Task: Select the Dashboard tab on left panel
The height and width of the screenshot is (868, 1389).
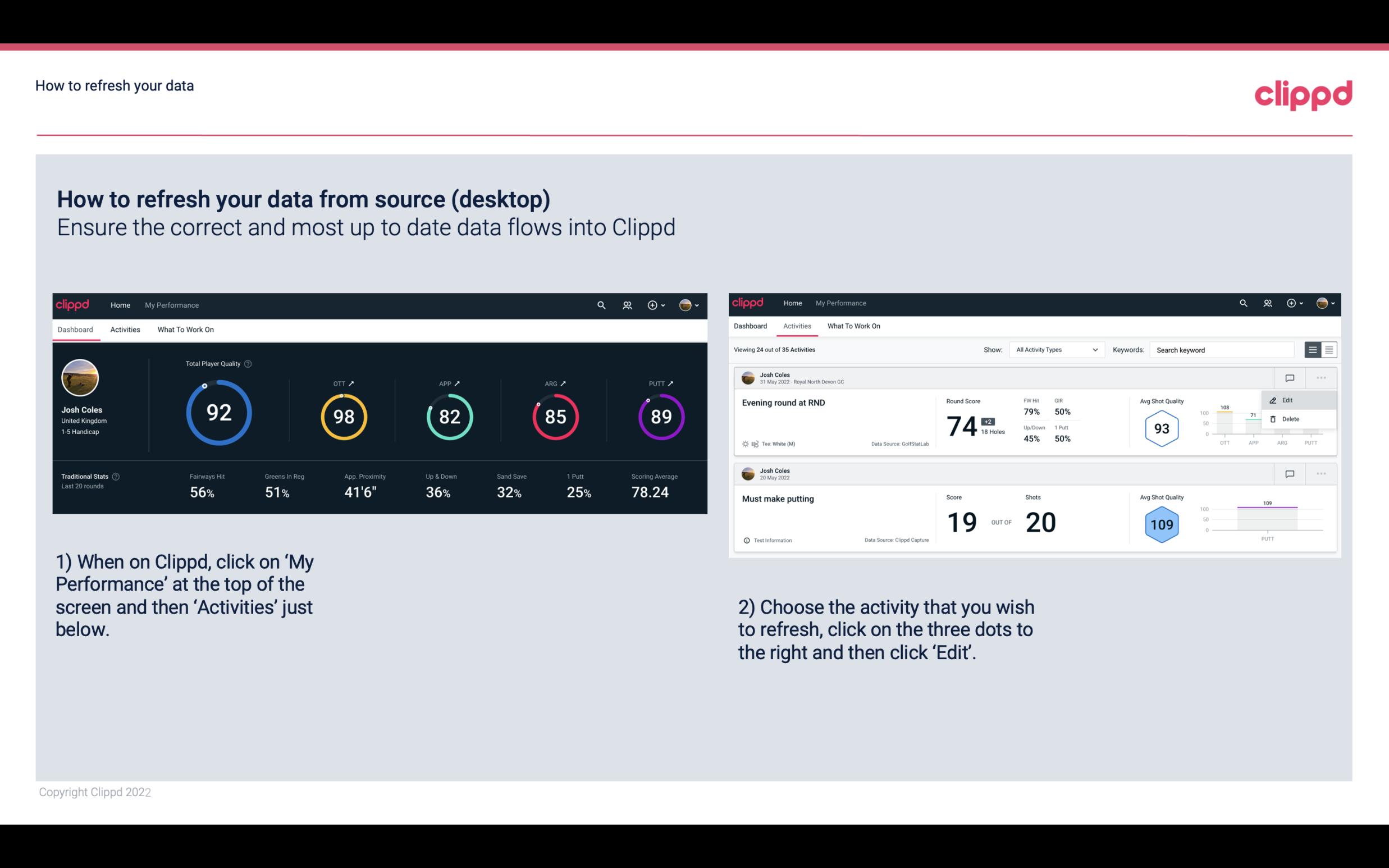Action: tap(76, 329)
